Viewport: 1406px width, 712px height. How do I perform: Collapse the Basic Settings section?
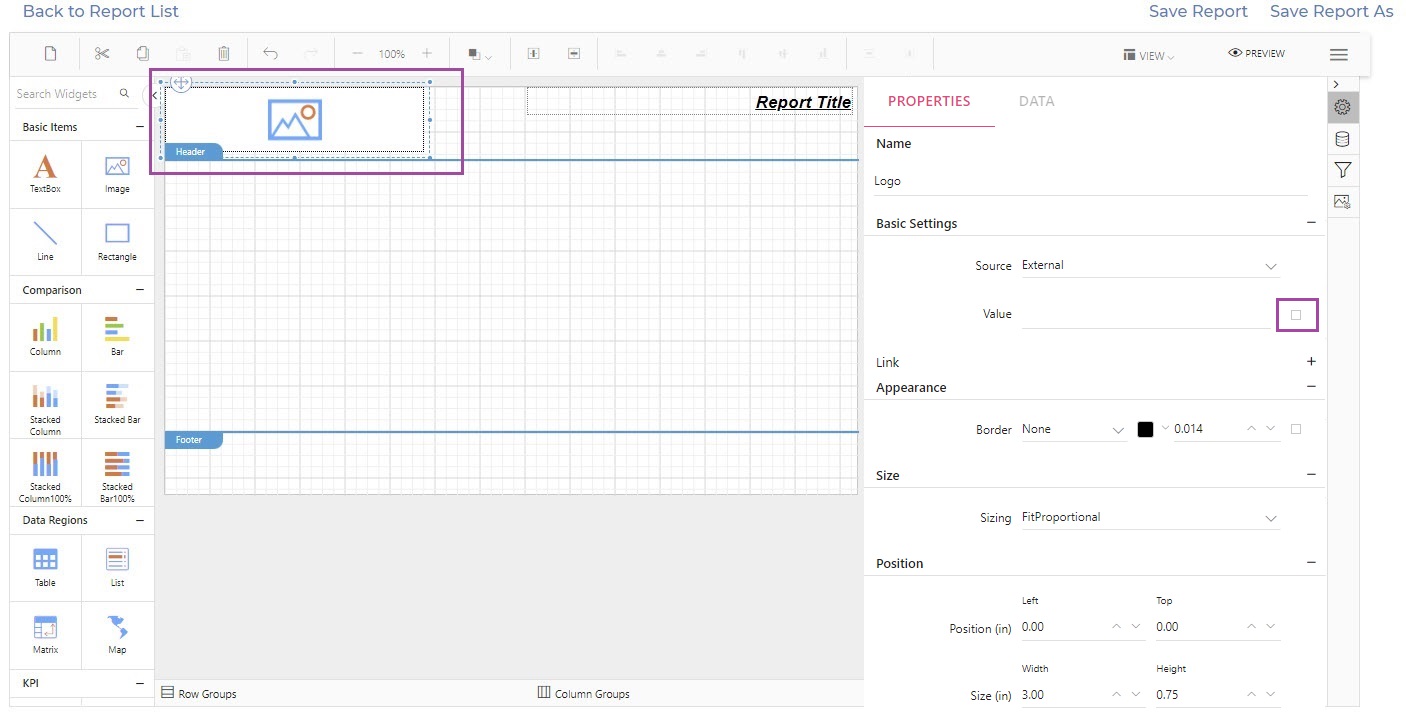pos(1311,223)
